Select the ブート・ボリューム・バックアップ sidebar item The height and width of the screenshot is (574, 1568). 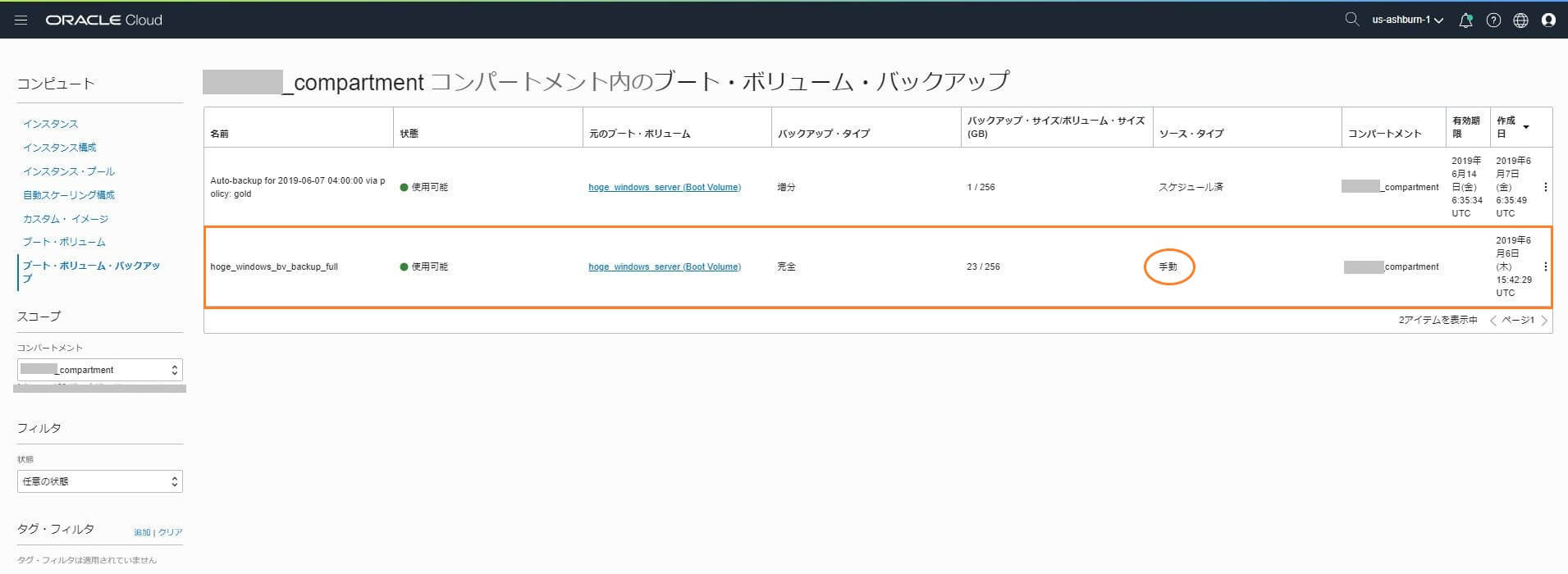(x=91, y=272)
